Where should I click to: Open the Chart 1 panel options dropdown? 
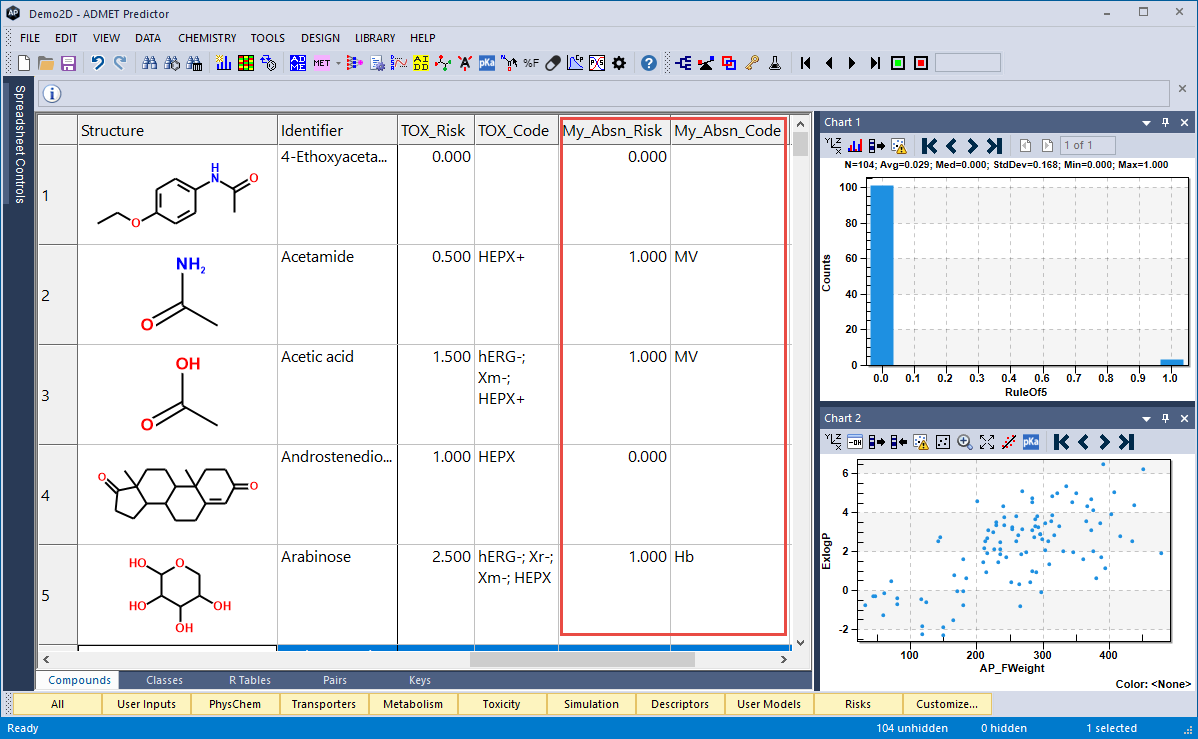click(1146, 122)
